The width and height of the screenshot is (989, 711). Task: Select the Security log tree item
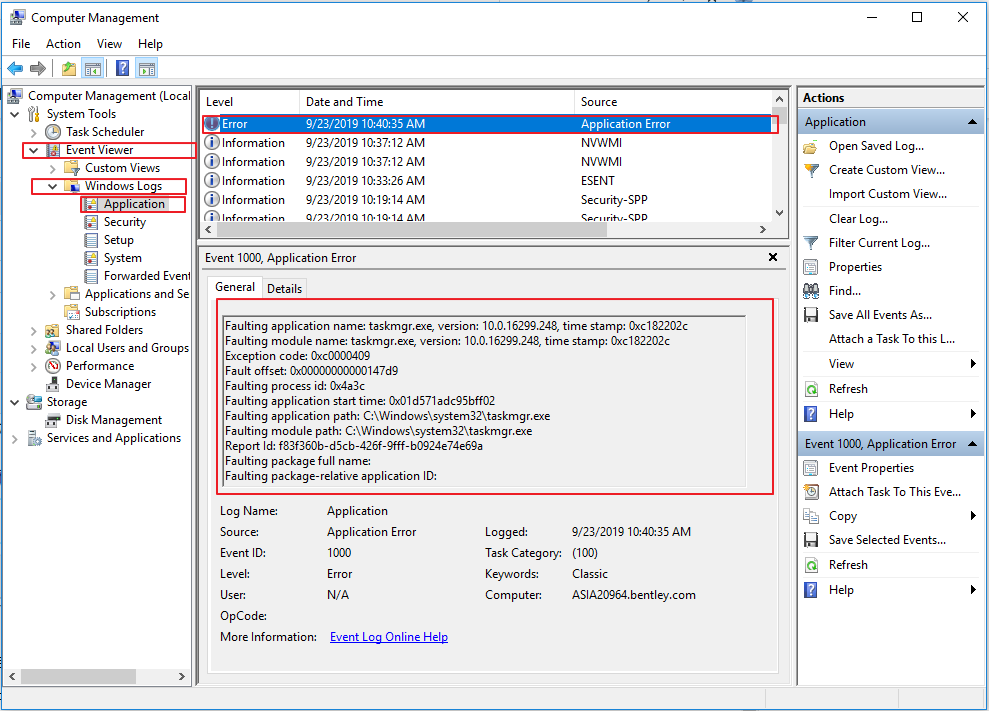124,222
